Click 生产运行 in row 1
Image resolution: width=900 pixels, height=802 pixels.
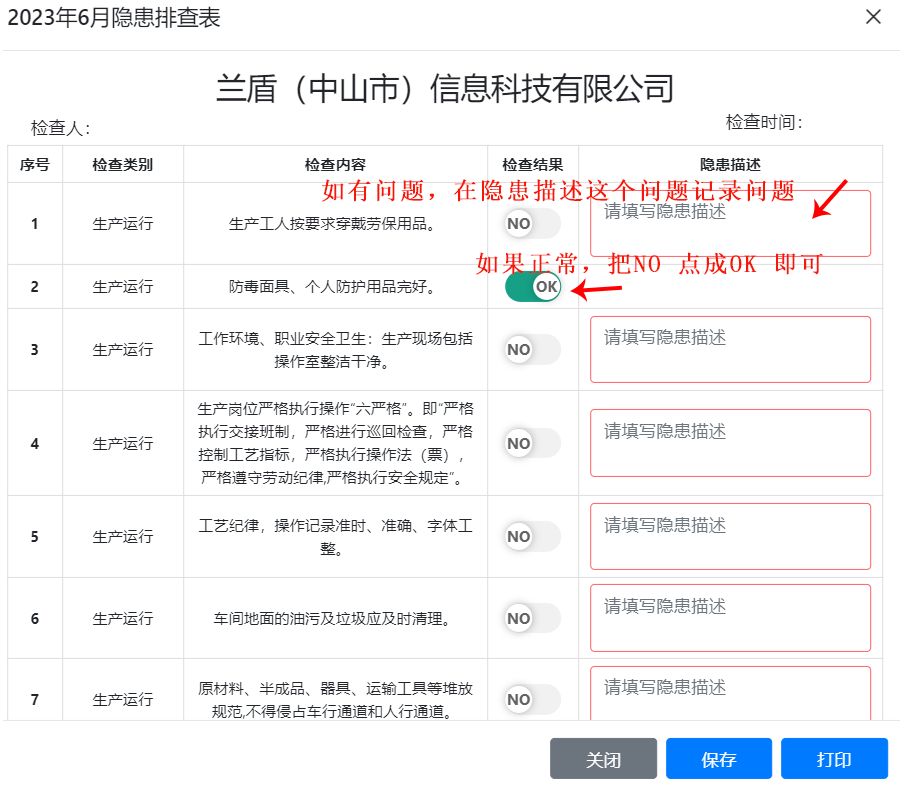pyautogui.click(x=123, y=223)
